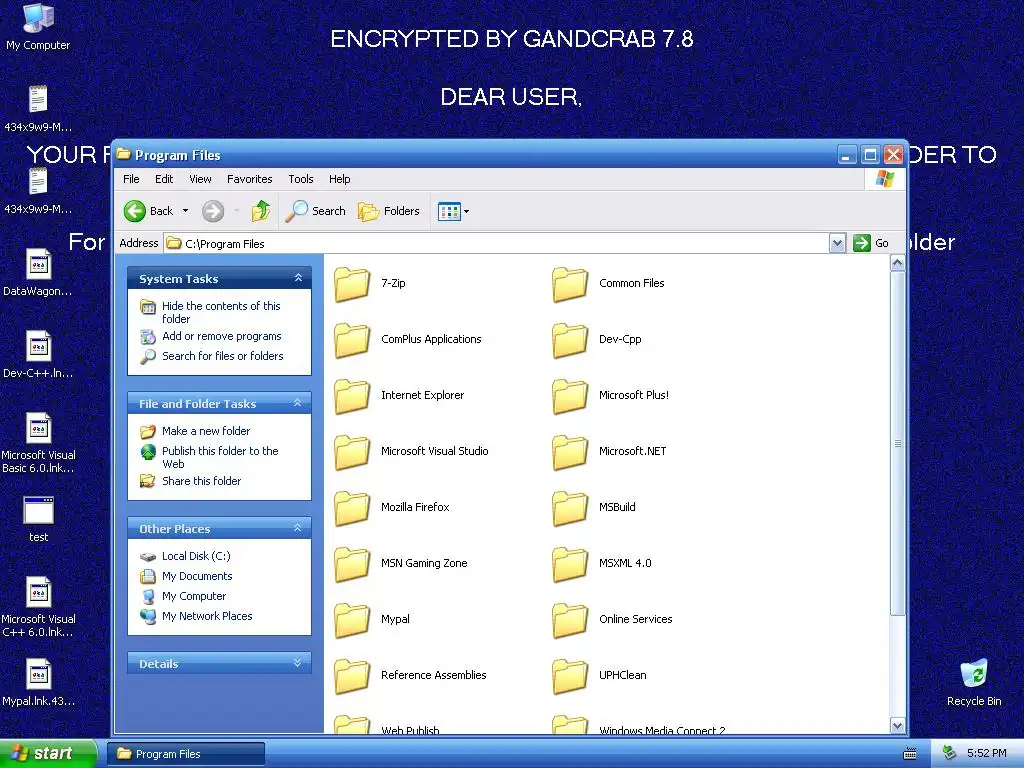
Task: Collapse the System Tasks panel
Action: point(298,278)
